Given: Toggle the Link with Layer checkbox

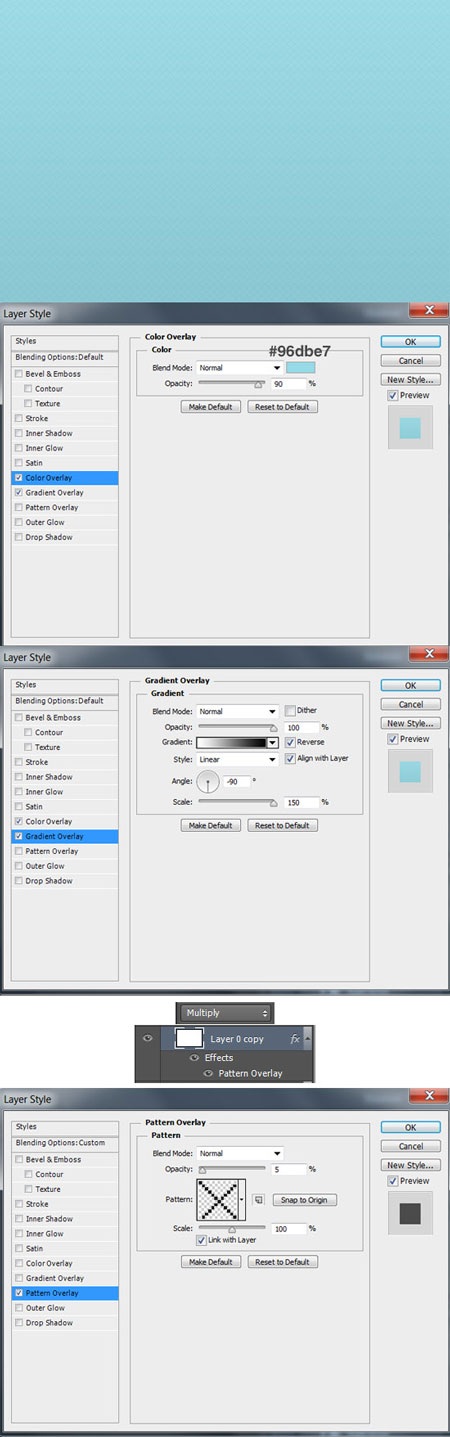Looking at the screenshot, I should tap(202, 1240).
